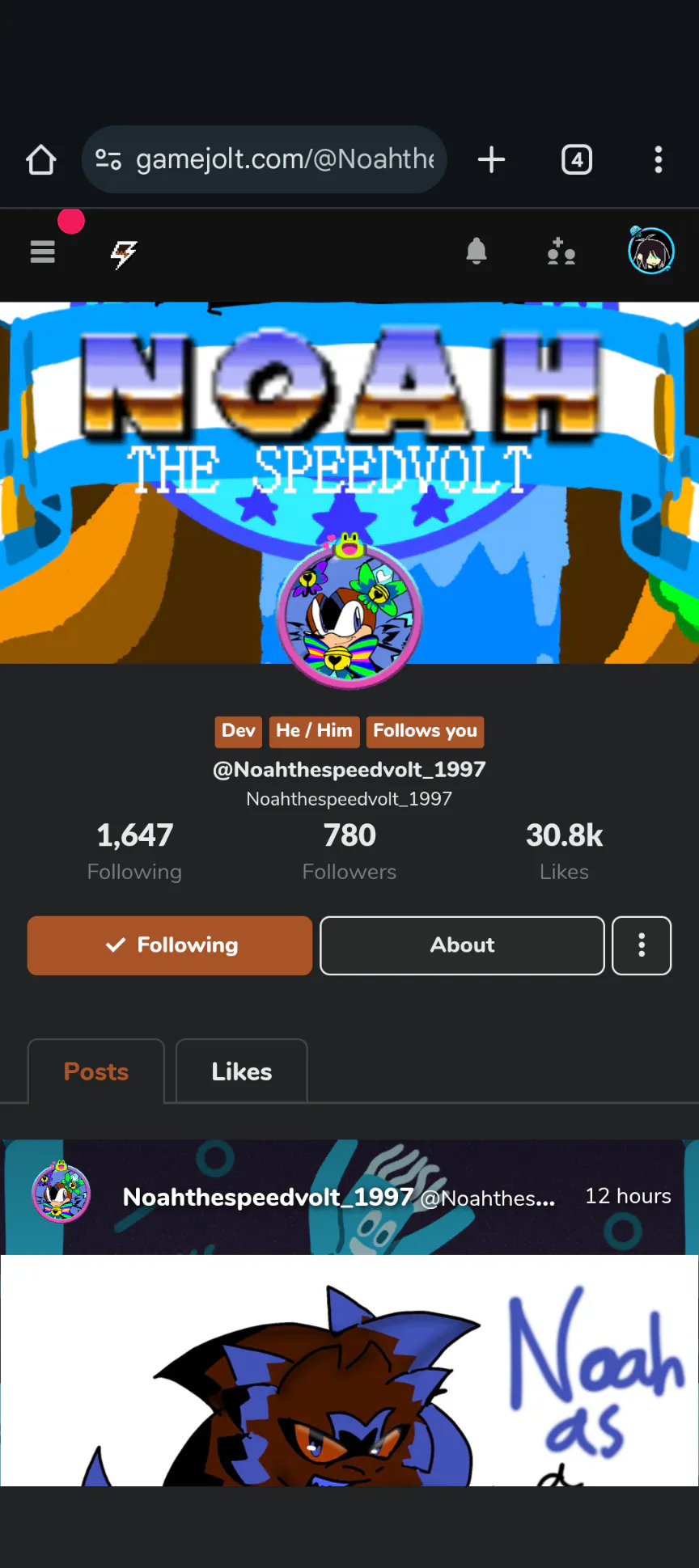Open the Game Jolt hamburger menu
This screenshot has height=1568, width=699.
click(x=43, y=252)
